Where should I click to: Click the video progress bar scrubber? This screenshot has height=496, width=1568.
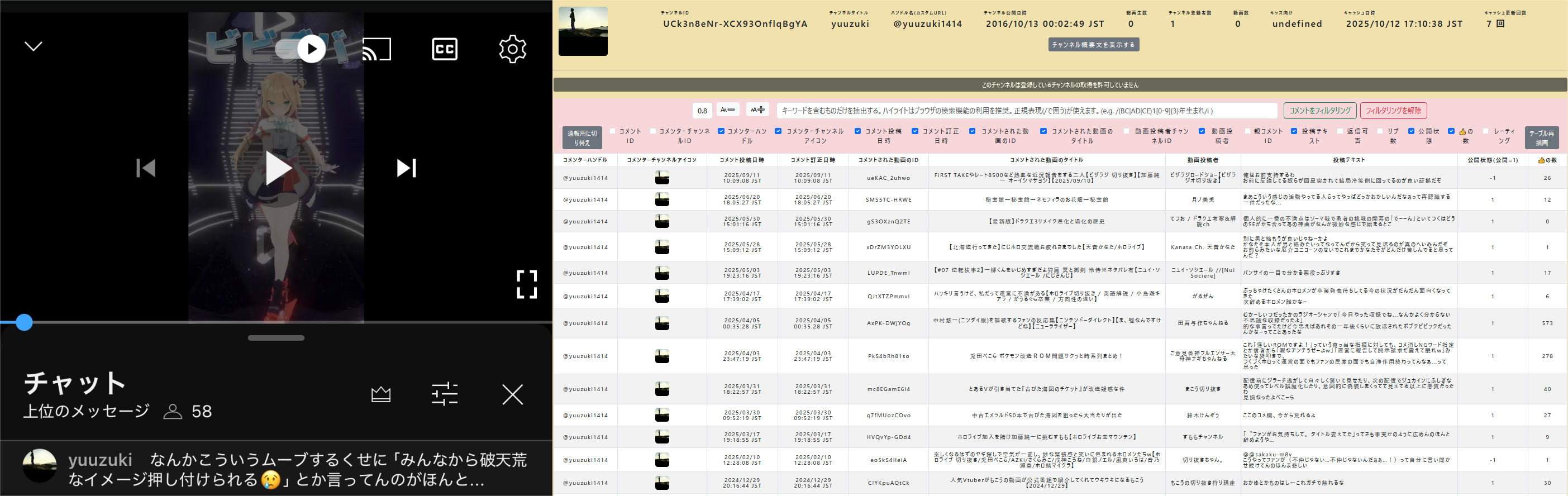(23, 322)
